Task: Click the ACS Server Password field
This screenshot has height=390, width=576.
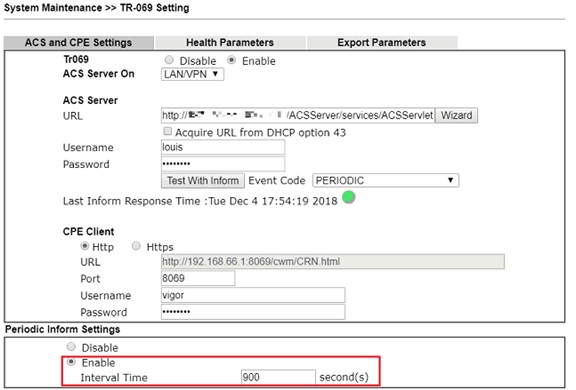Action: (223, 164)
